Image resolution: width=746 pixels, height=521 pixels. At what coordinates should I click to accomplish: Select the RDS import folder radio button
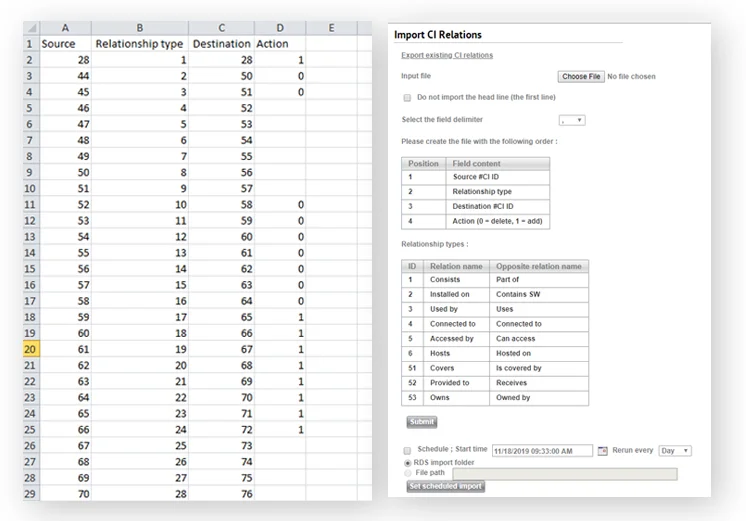pyautogui.click(x=407, y=463)
